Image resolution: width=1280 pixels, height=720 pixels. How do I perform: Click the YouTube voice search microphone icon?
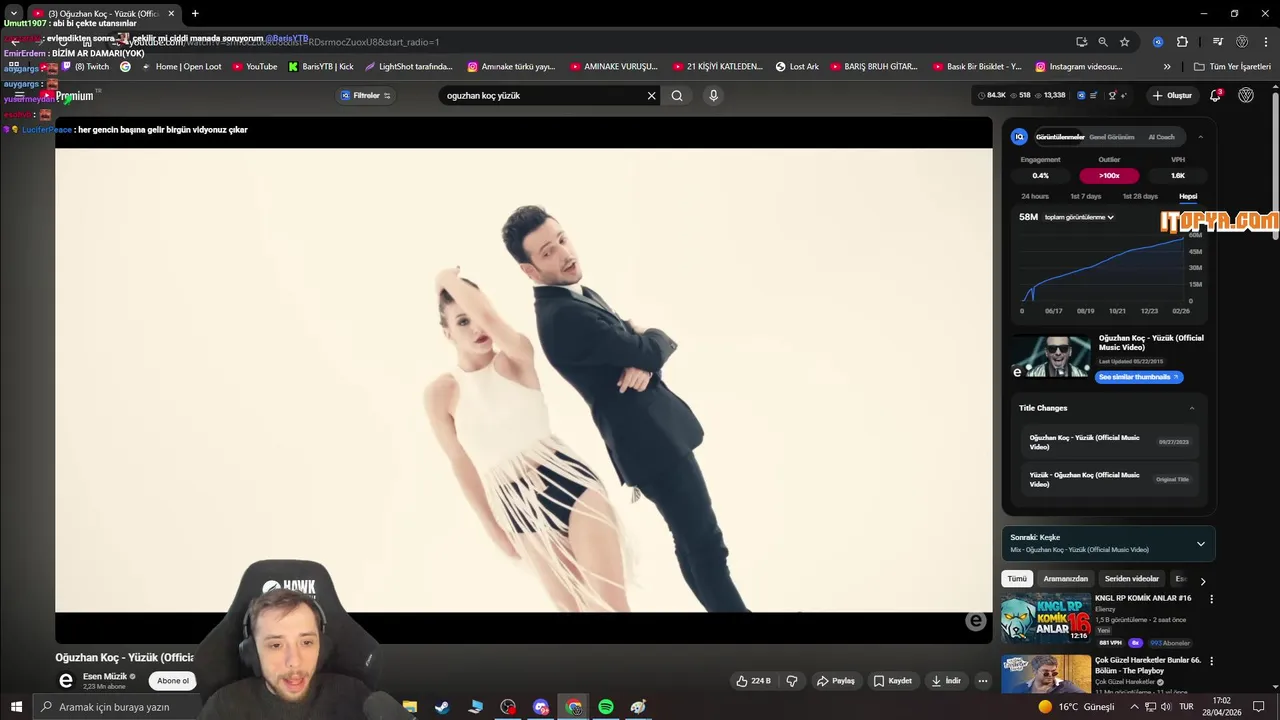tap(713, 96)
